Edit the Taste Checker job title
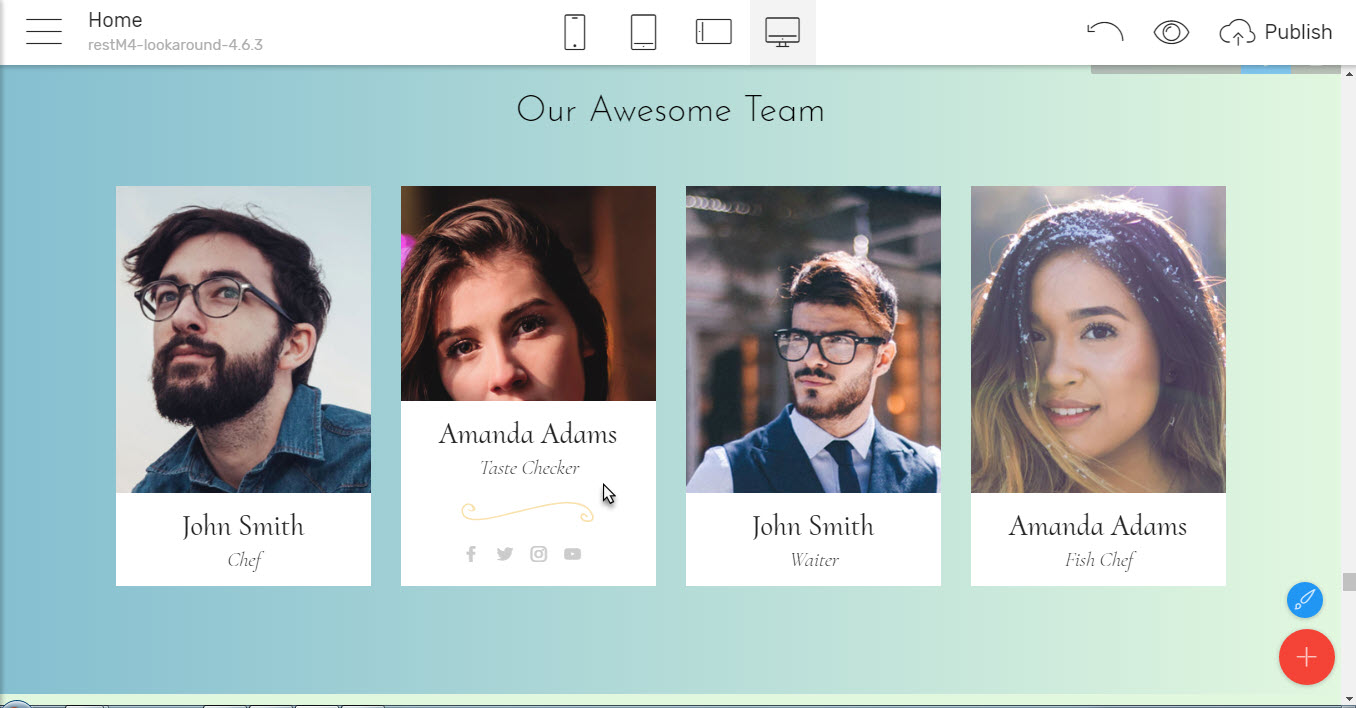 point(529,468)
